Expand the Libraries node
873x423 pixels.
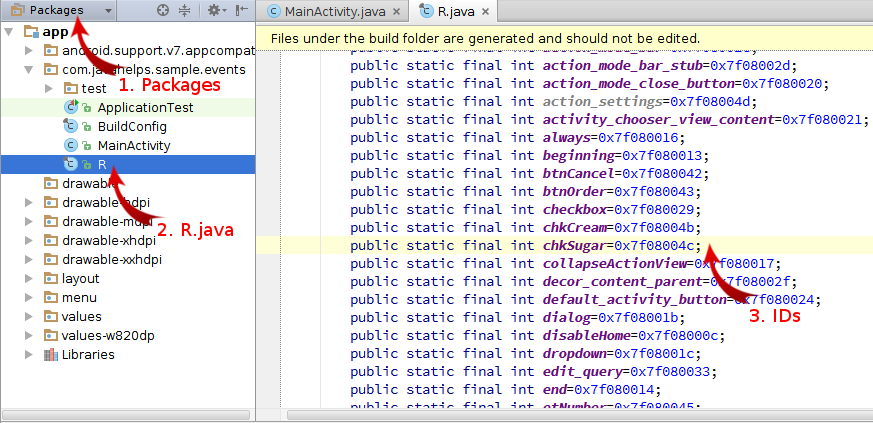[29, 355]
